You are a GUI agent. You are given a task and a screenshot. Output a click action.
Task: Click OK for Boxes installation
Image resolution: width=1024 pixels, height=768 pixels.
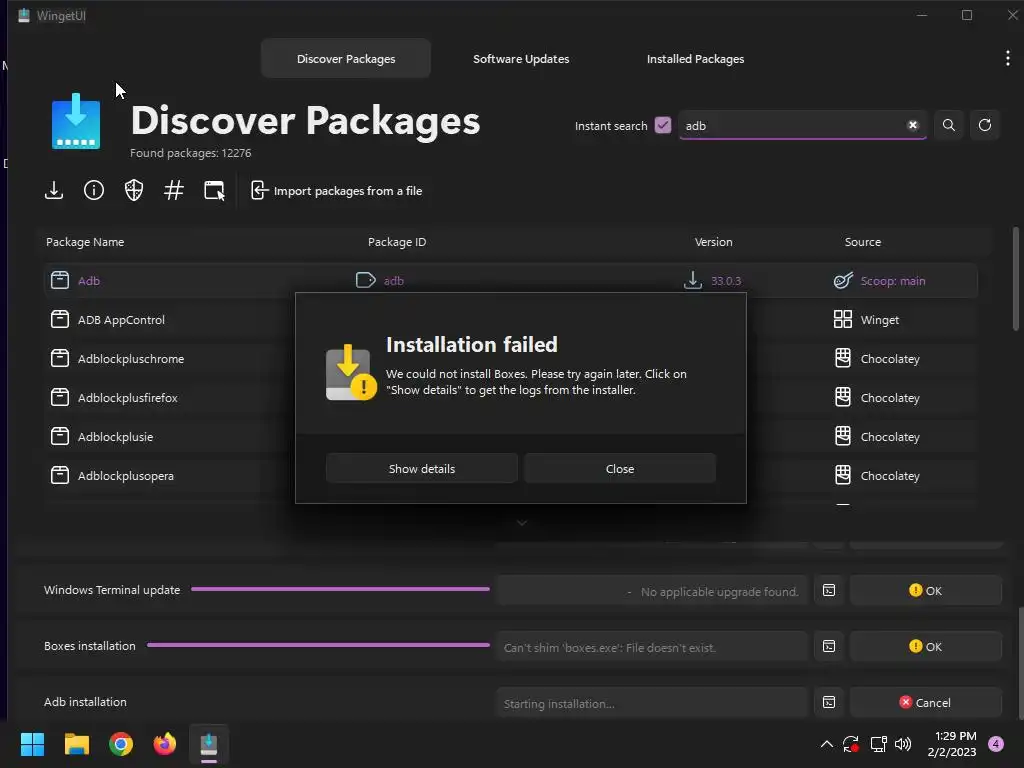tap(926, 647)
